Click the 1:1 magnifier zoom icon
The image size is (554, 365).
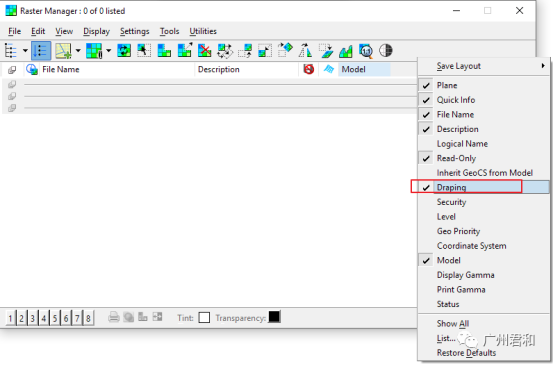click(366, 51)
